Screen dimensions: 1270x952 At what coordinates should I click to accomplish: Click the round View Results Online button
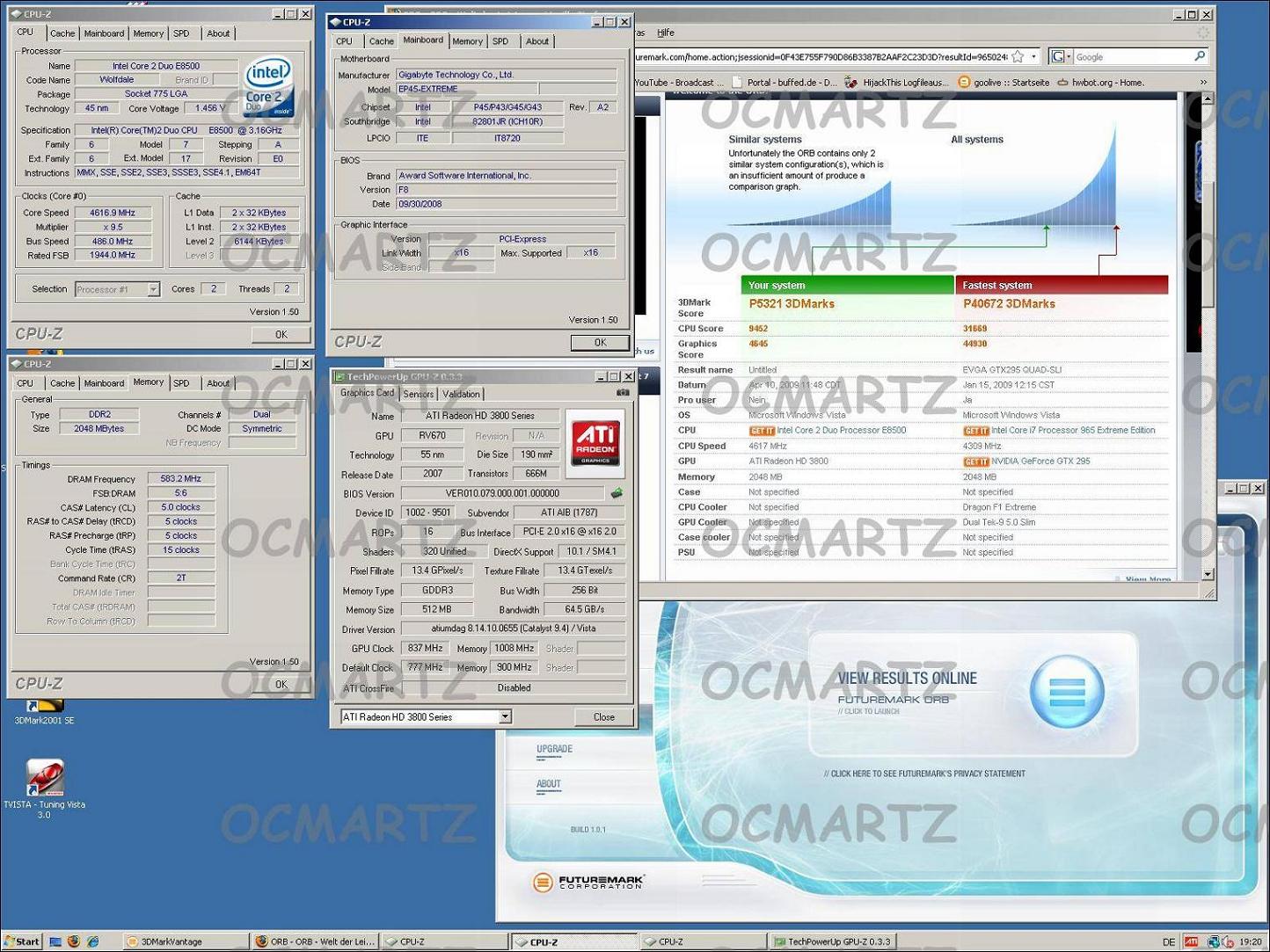(1067, 692)
